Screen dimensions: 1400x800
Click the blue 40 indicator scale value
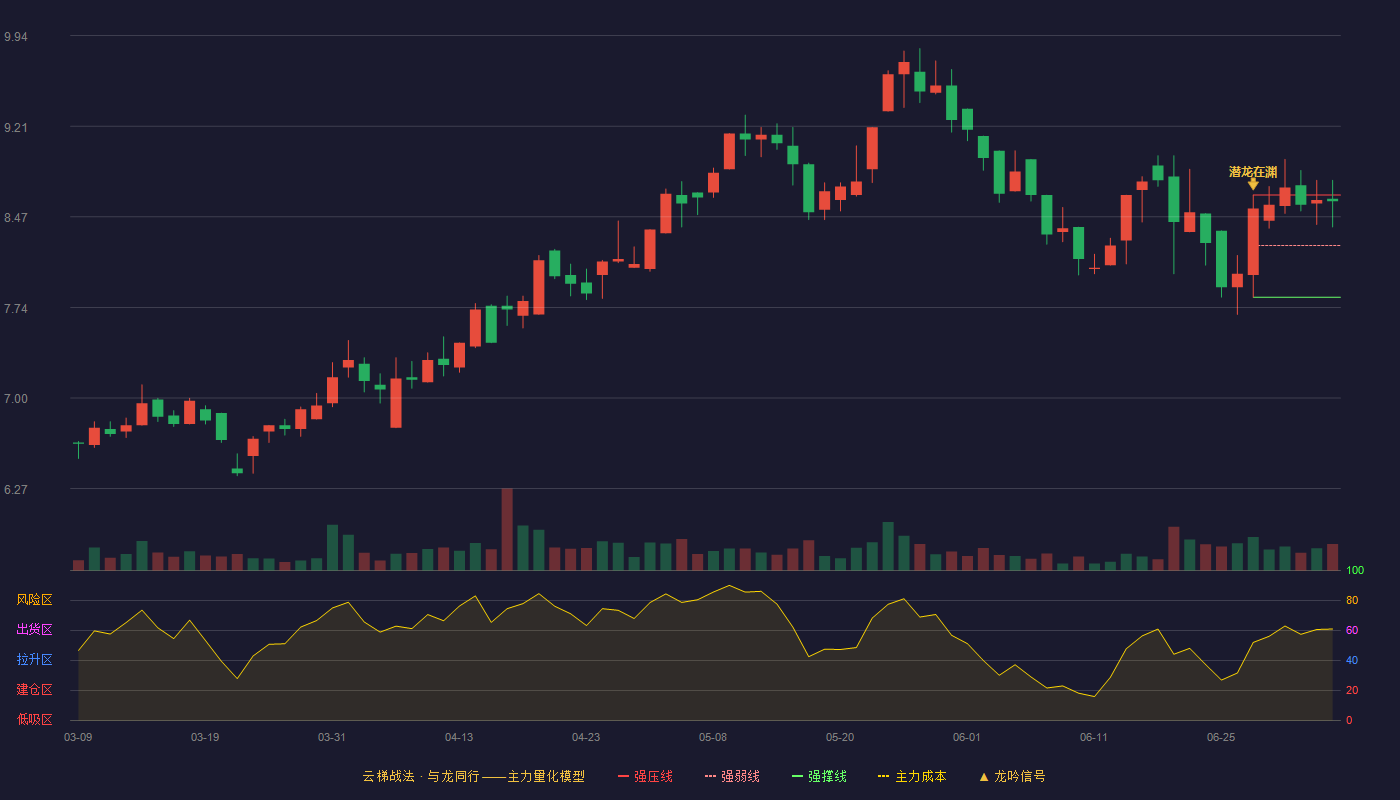click(x=1352, y=660)
